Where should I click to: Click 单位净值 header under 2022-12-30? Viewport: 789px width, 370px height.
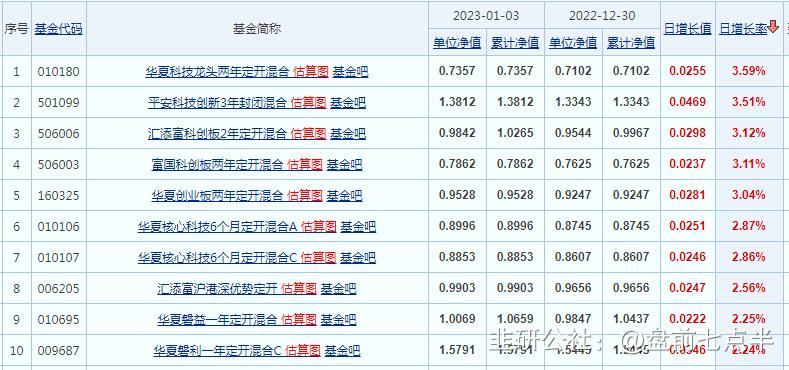point(573,43)
